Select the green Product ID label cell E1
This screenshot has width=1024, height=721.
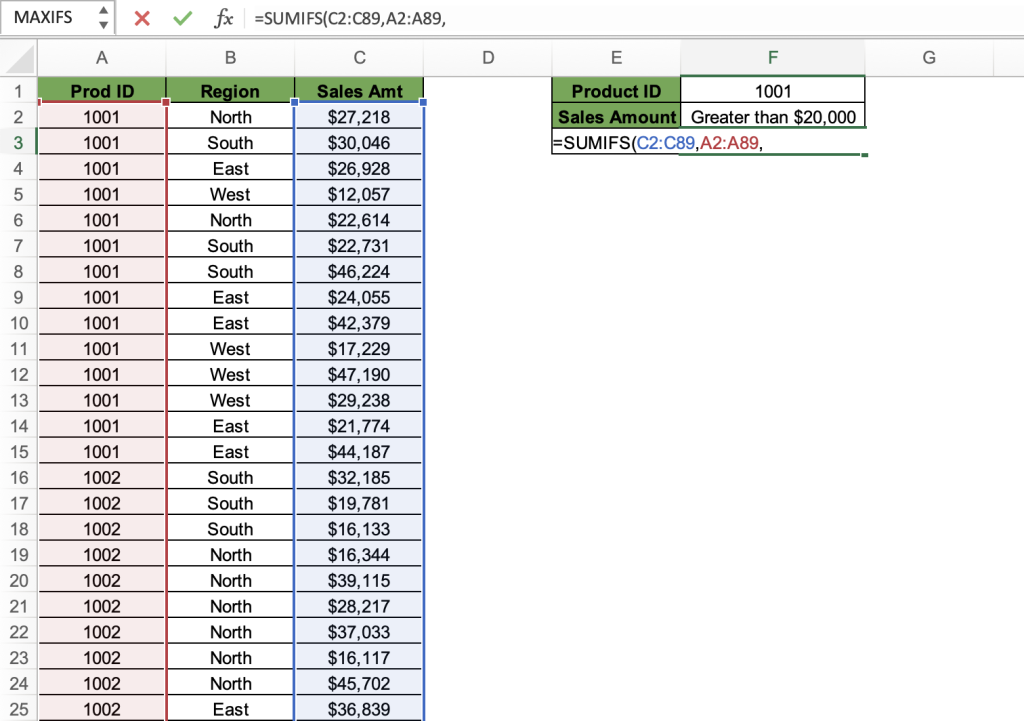[x=616, y=90]
